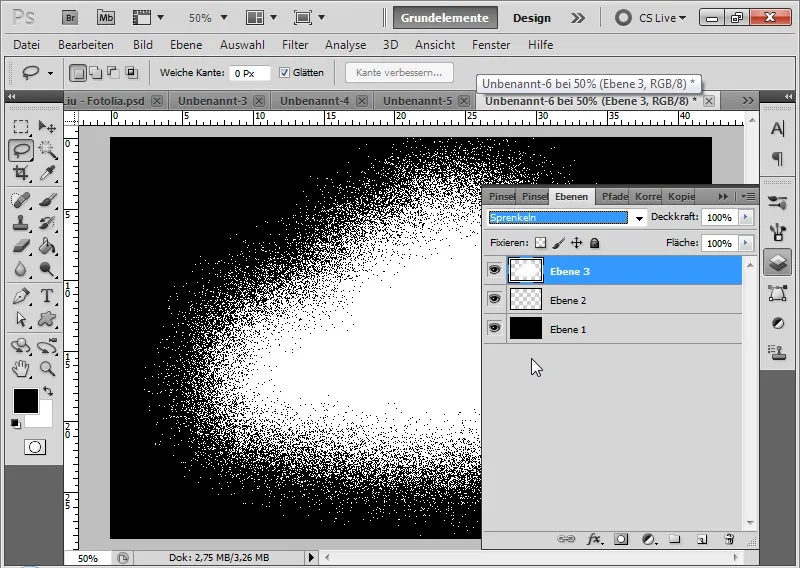
Task: Select the Custom Shape tool
Action: 47,319
